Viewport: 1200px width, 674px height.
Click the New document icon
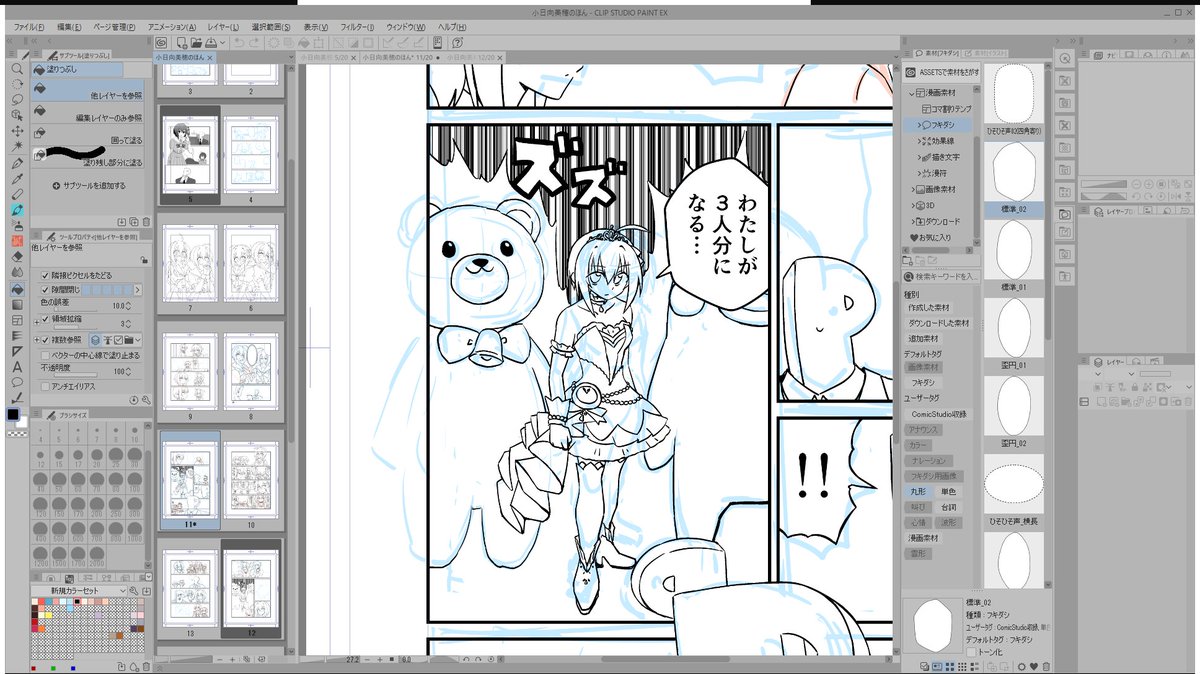181,42
